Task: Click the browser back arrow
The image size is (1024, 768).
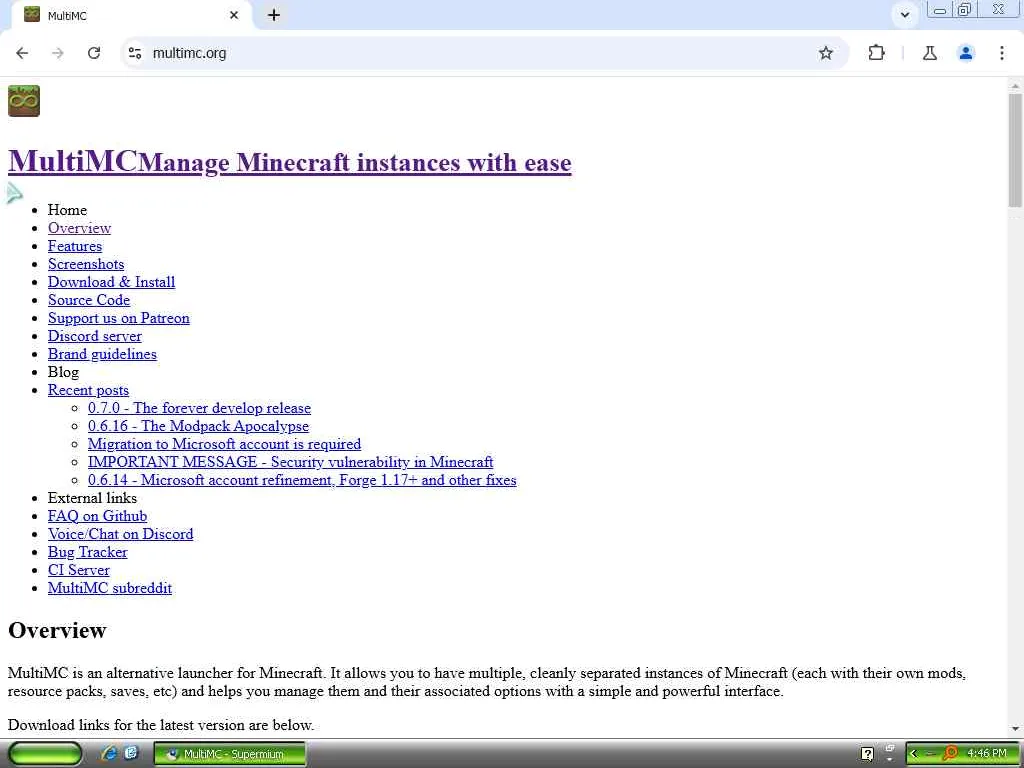Action: point(22,53)
